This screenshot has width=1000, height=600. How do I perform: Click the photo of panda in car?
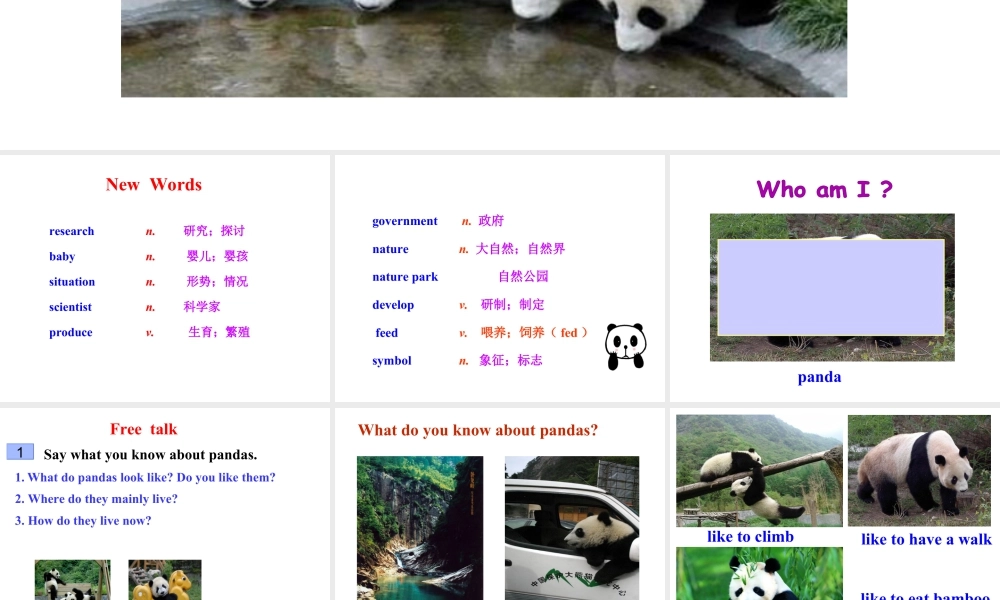[x=571, y=527]
